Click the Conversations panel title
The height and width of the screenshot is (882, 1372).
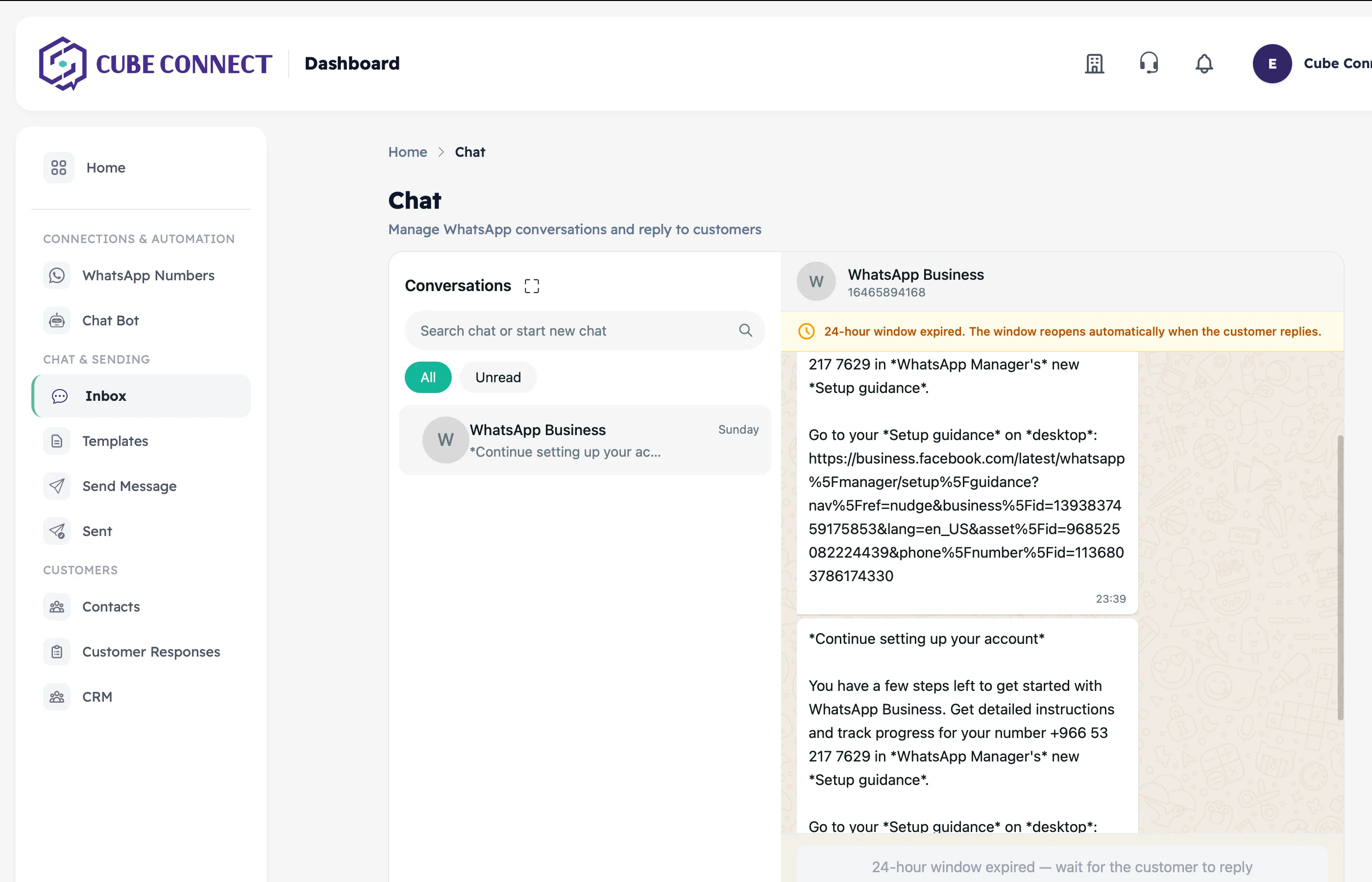coord(458,286)
